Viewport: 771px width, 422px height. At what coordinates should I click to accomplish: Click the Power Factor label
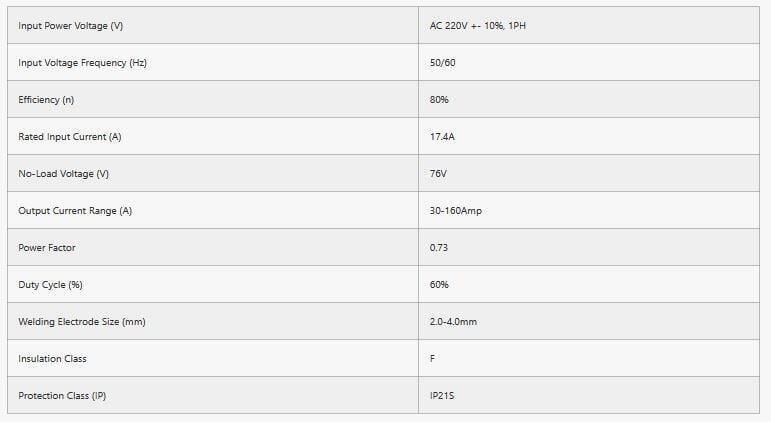(47, 247)
